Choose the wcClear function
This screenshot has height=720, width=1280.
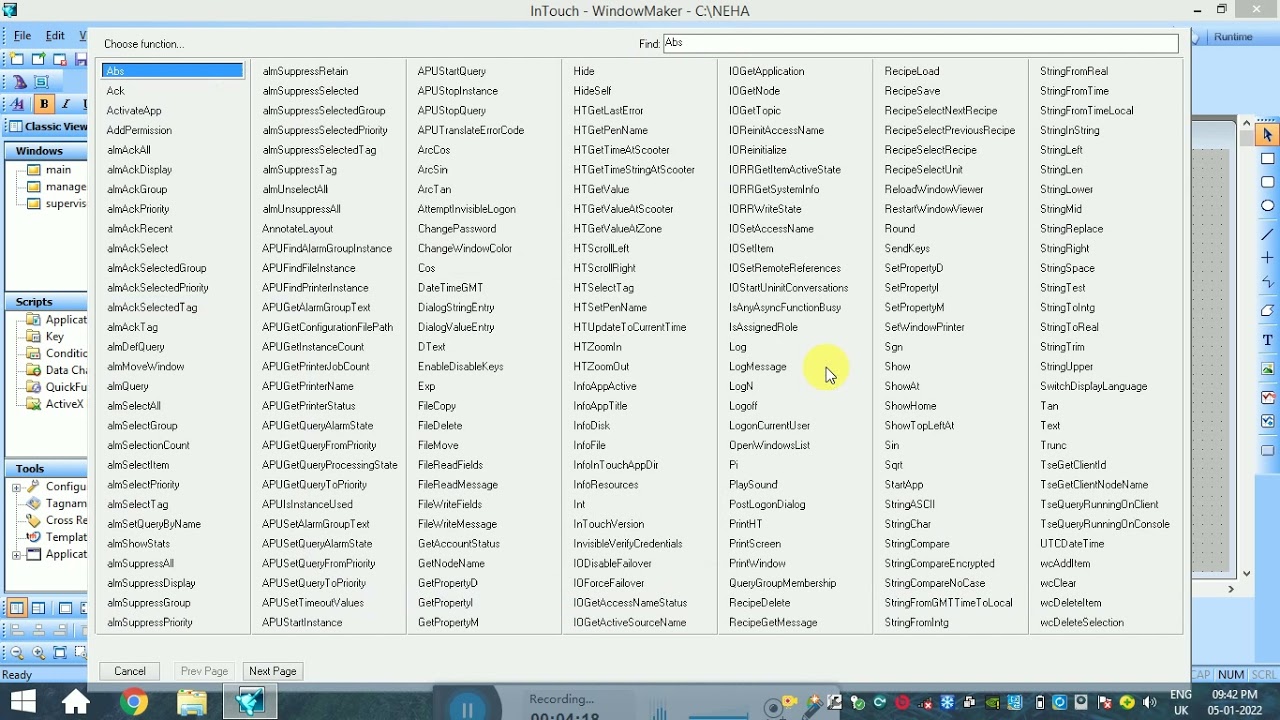pyautogui.click(x=1058, y=583)
